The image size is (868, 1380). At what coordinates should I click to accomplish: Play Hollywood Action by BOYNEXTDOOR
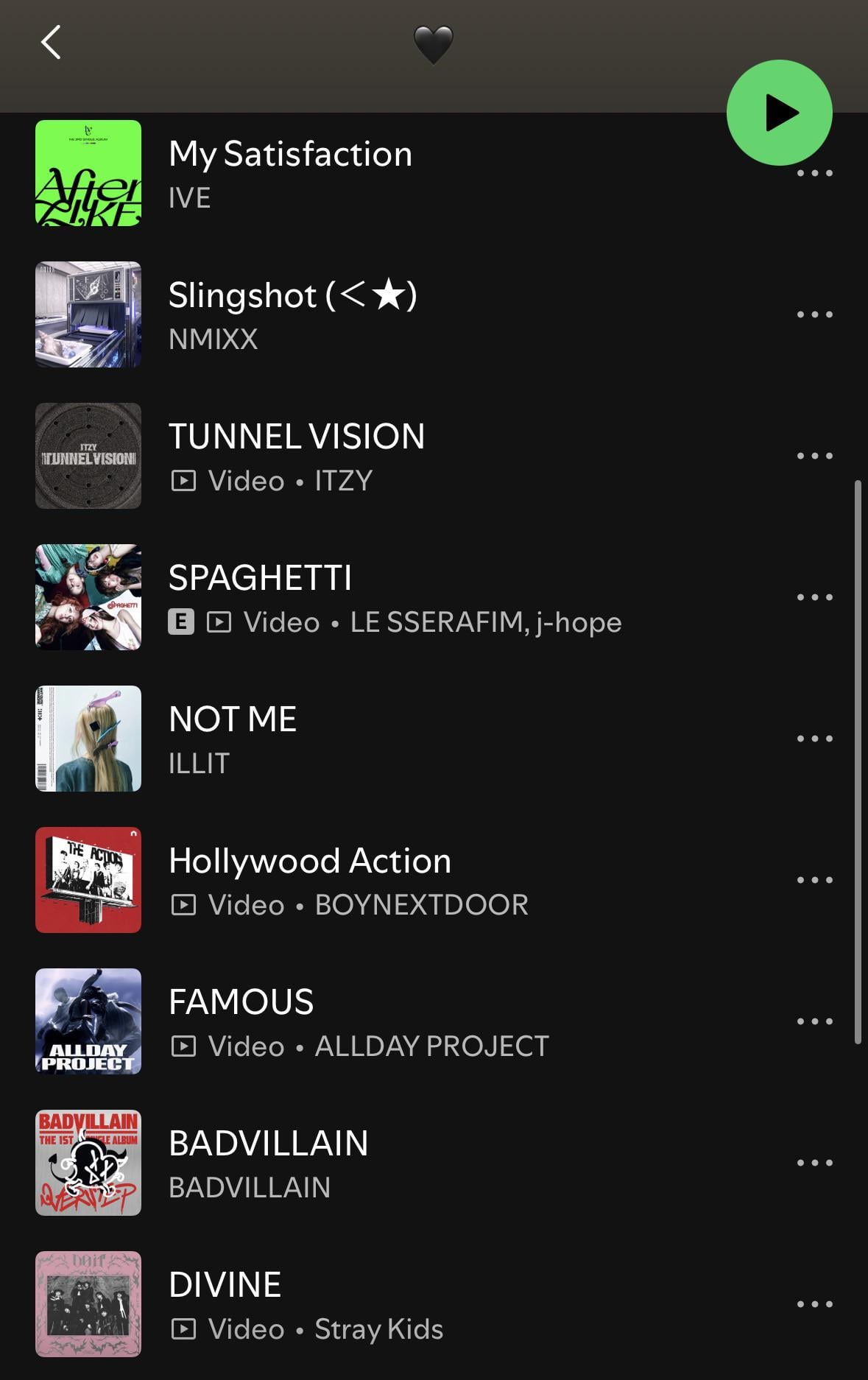pos(309,861)
